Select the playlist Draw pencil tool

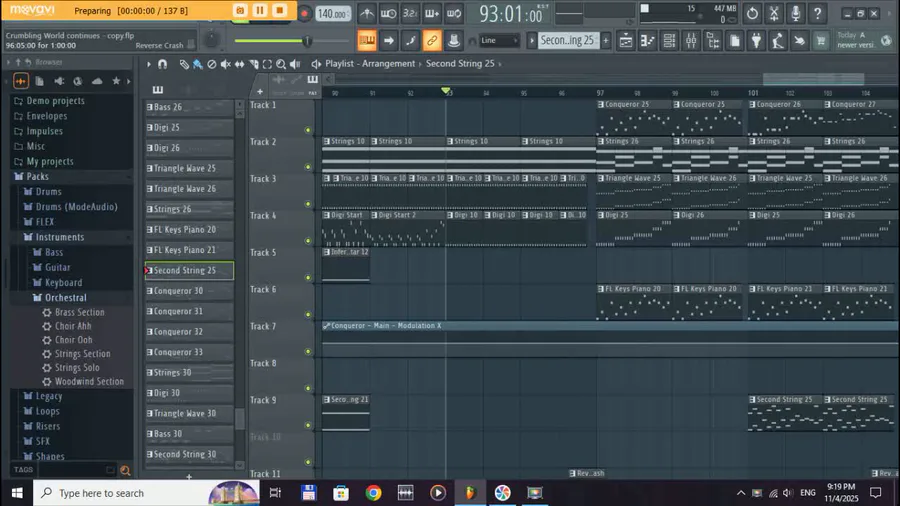[184, 64]
